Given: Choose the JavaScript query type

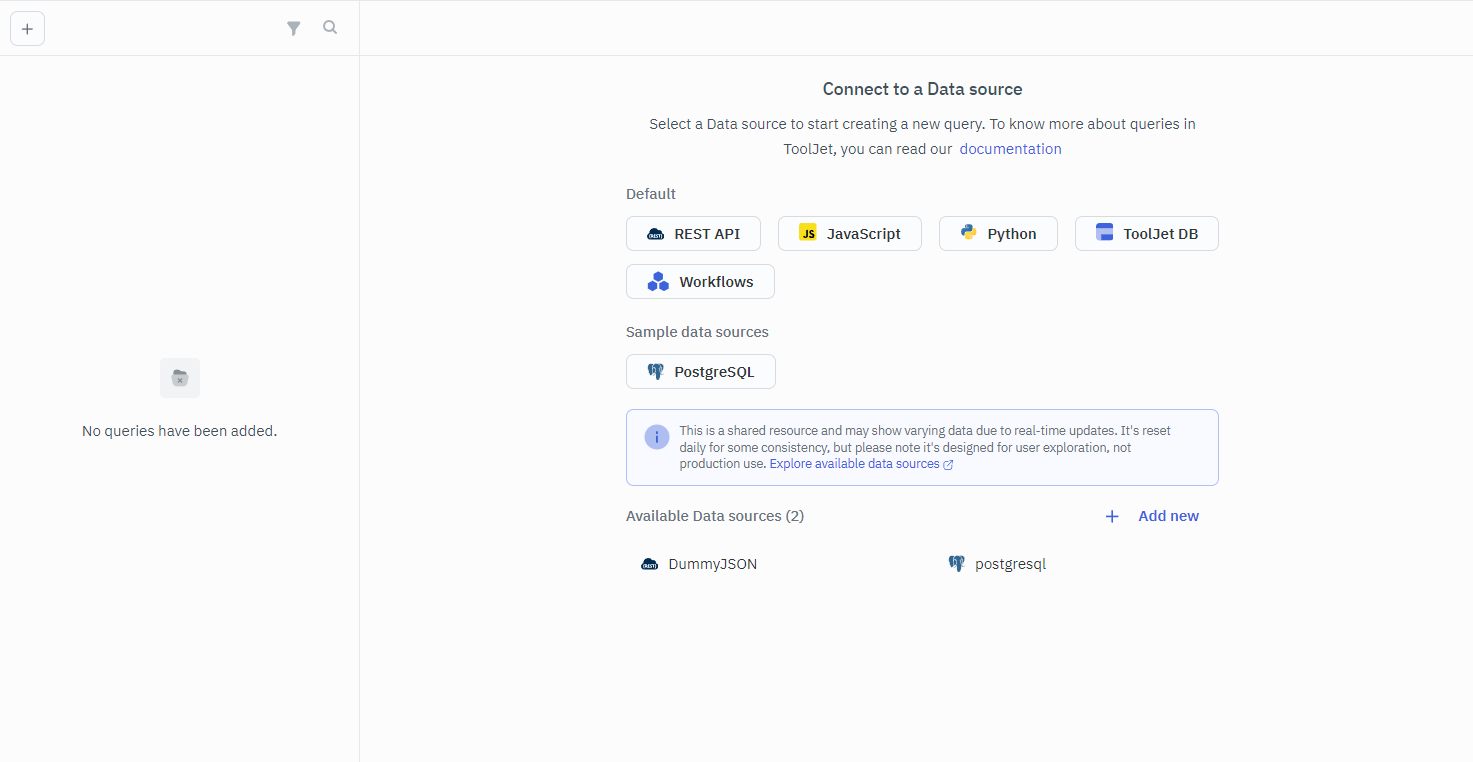Looking at the screenshot, I should point(849,234).
